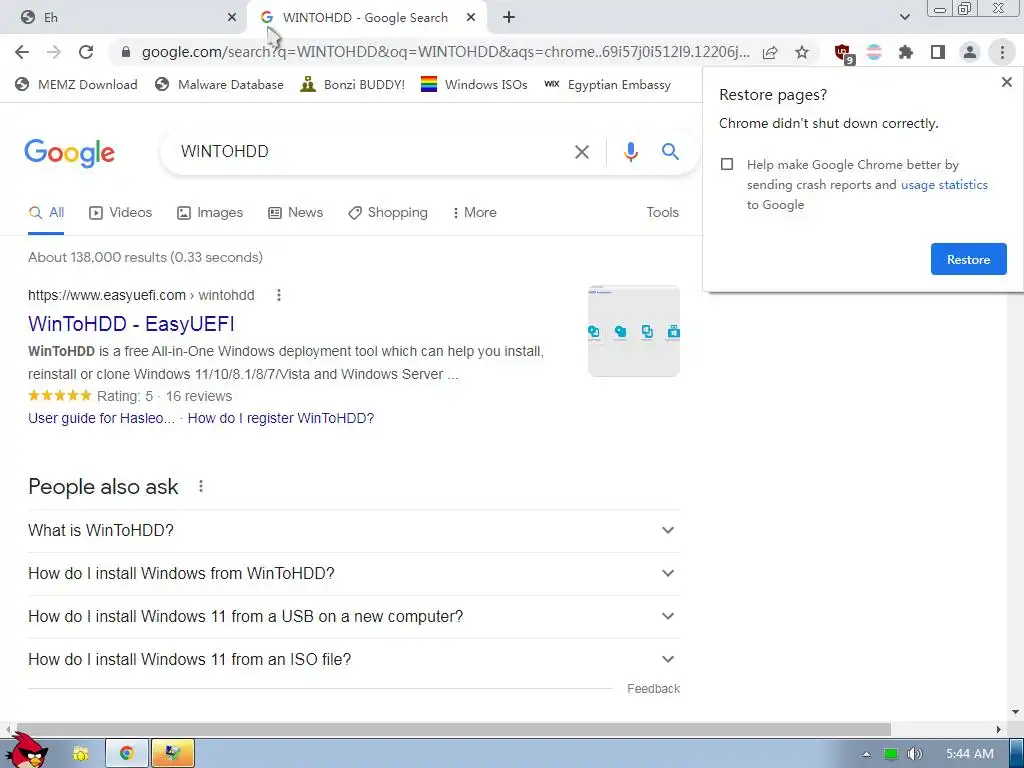Click the Feedback link
Viewport: 1024px width, 768px height.
point(653,689)
